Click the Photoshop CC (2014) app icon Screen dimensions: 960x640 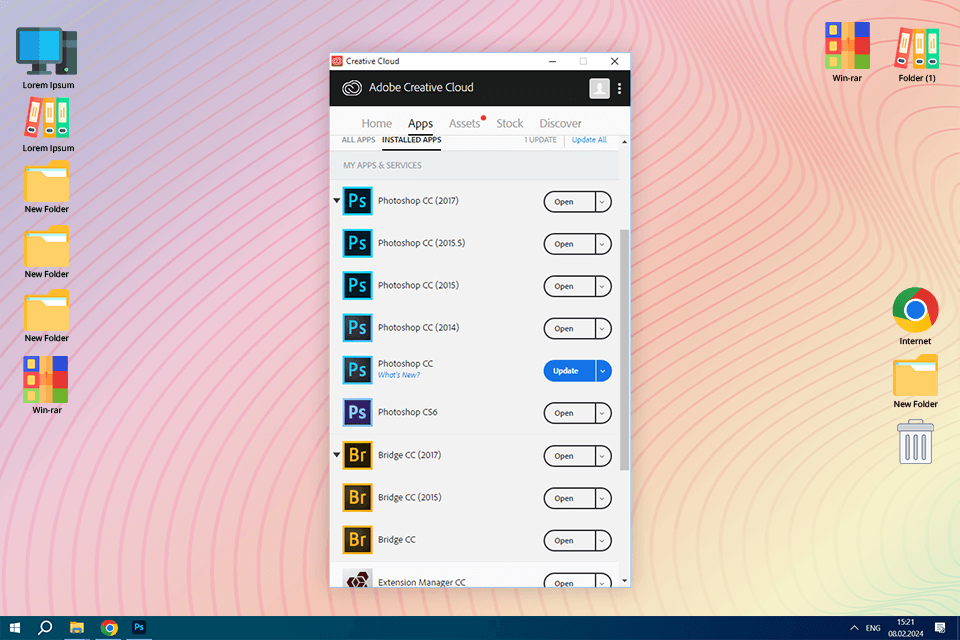pyautogui.click(x=358, y=328)
